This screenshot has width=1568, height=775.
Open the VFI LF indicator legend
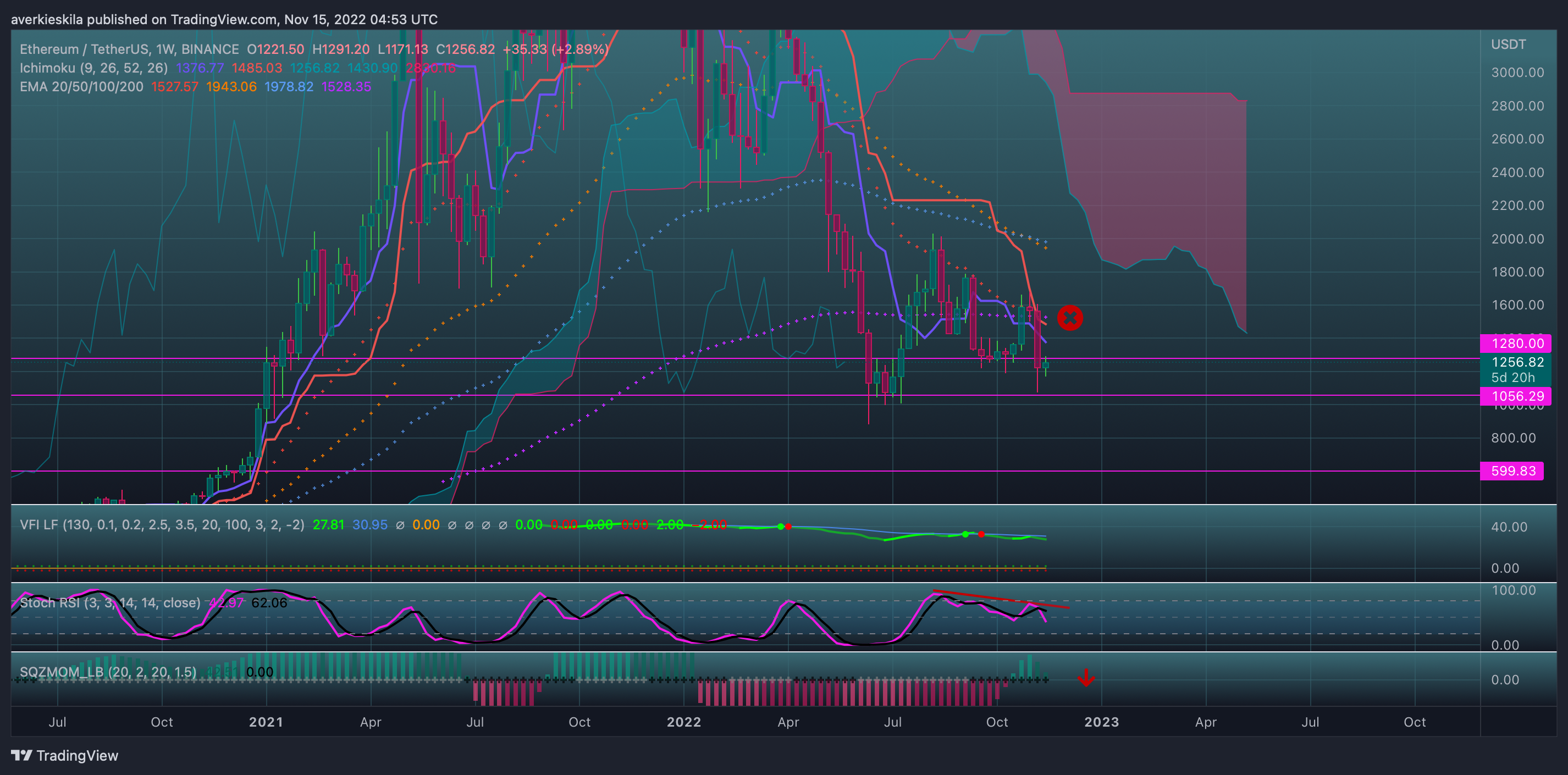click(162, 525)
